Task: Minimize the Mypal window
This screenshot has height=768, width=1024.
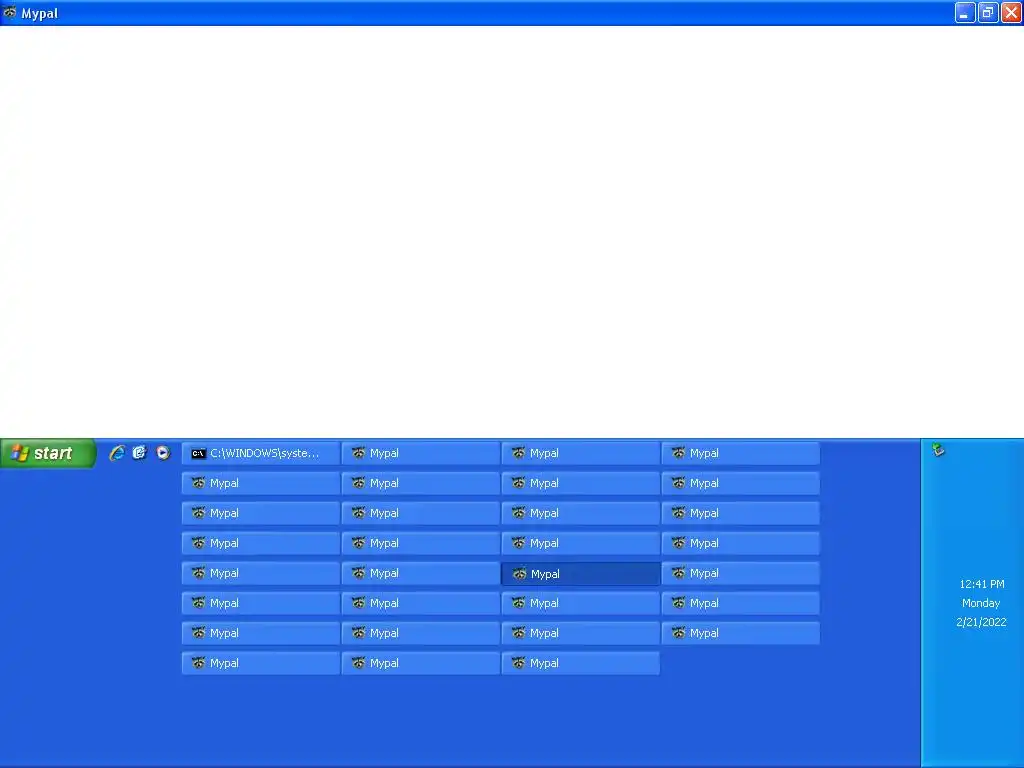Action: point(965,12)
